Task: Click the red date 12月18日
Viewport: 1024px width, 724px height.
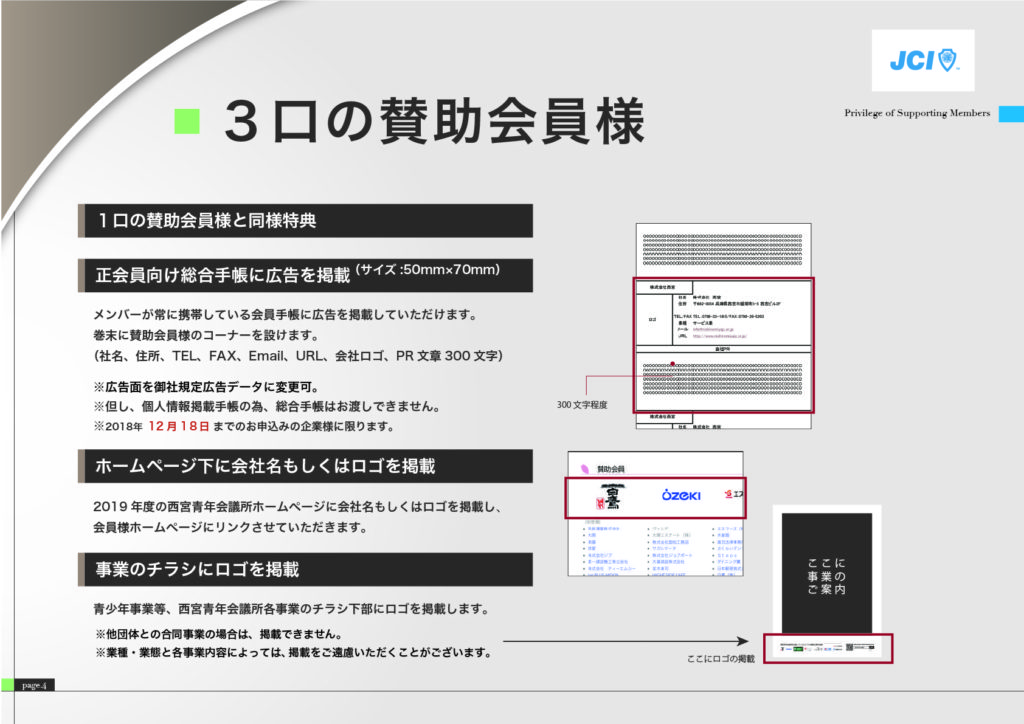Action: (x=179, y=426)
